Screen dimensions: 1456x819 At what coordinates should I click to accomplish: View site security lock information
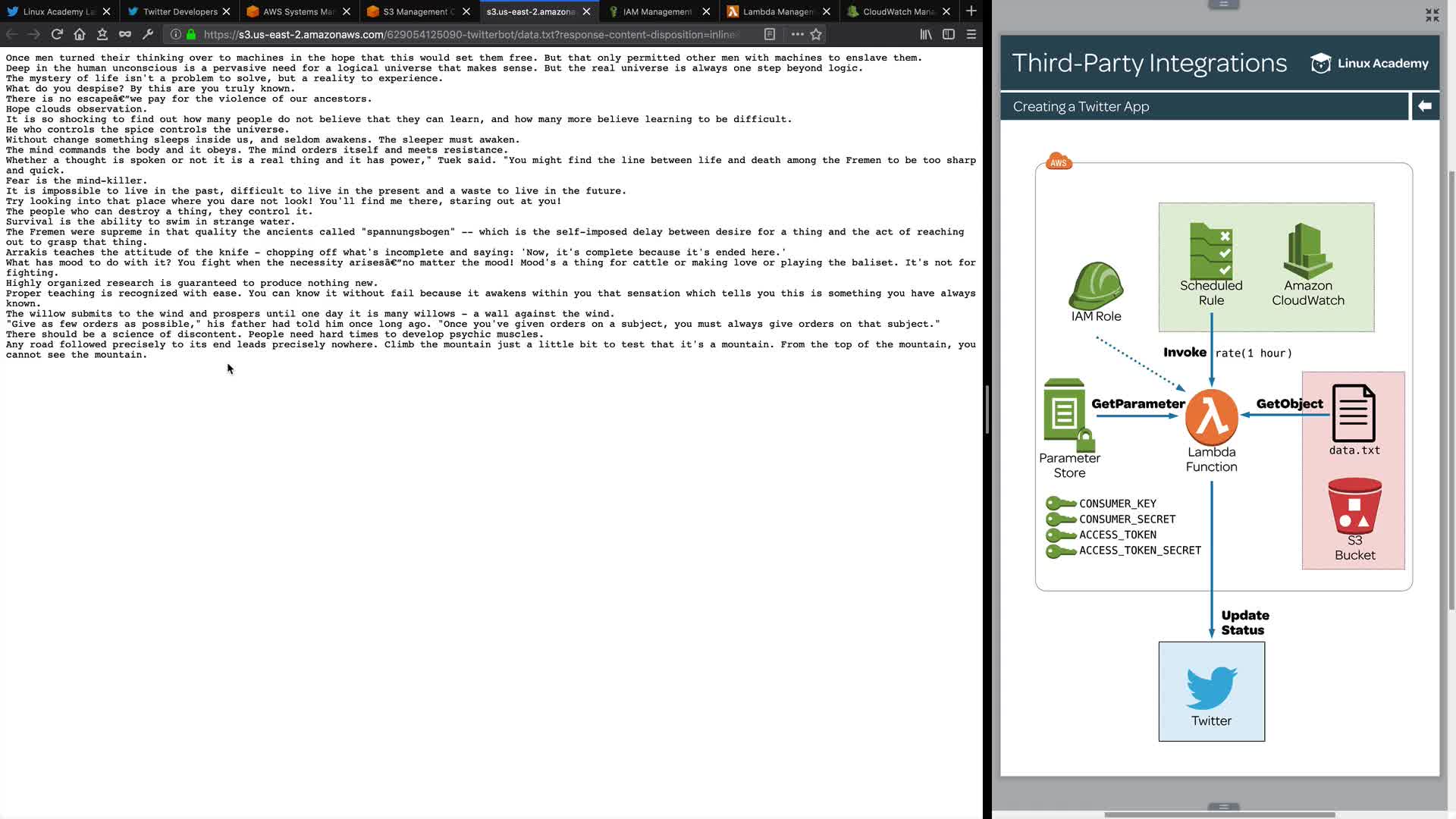[191, 34]
